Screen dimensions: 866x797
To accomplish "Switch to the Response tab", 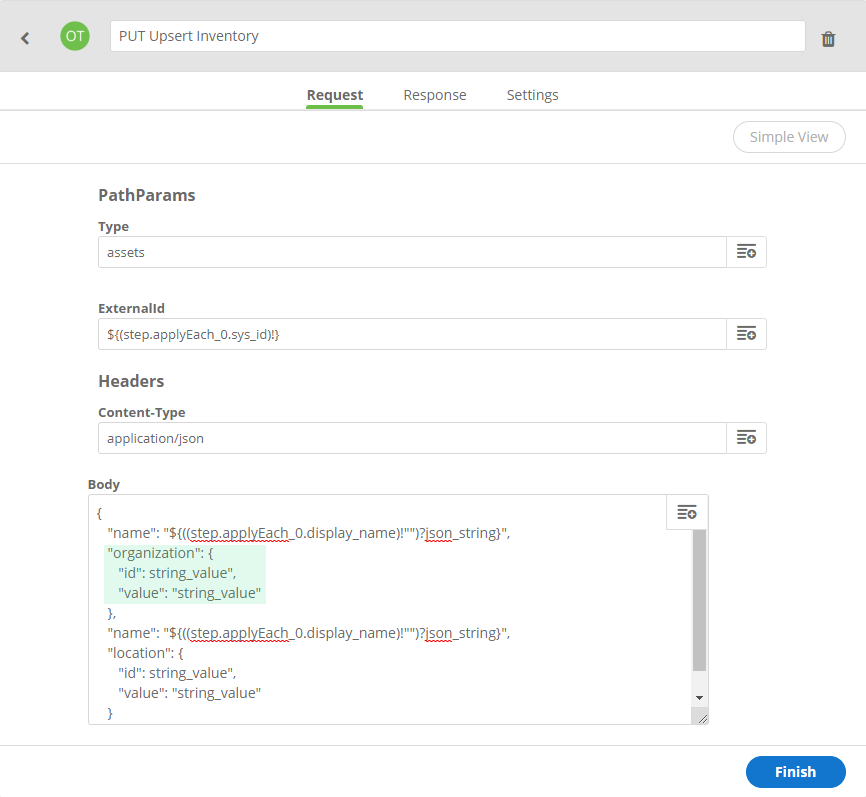I will click(x=435, y=95).
